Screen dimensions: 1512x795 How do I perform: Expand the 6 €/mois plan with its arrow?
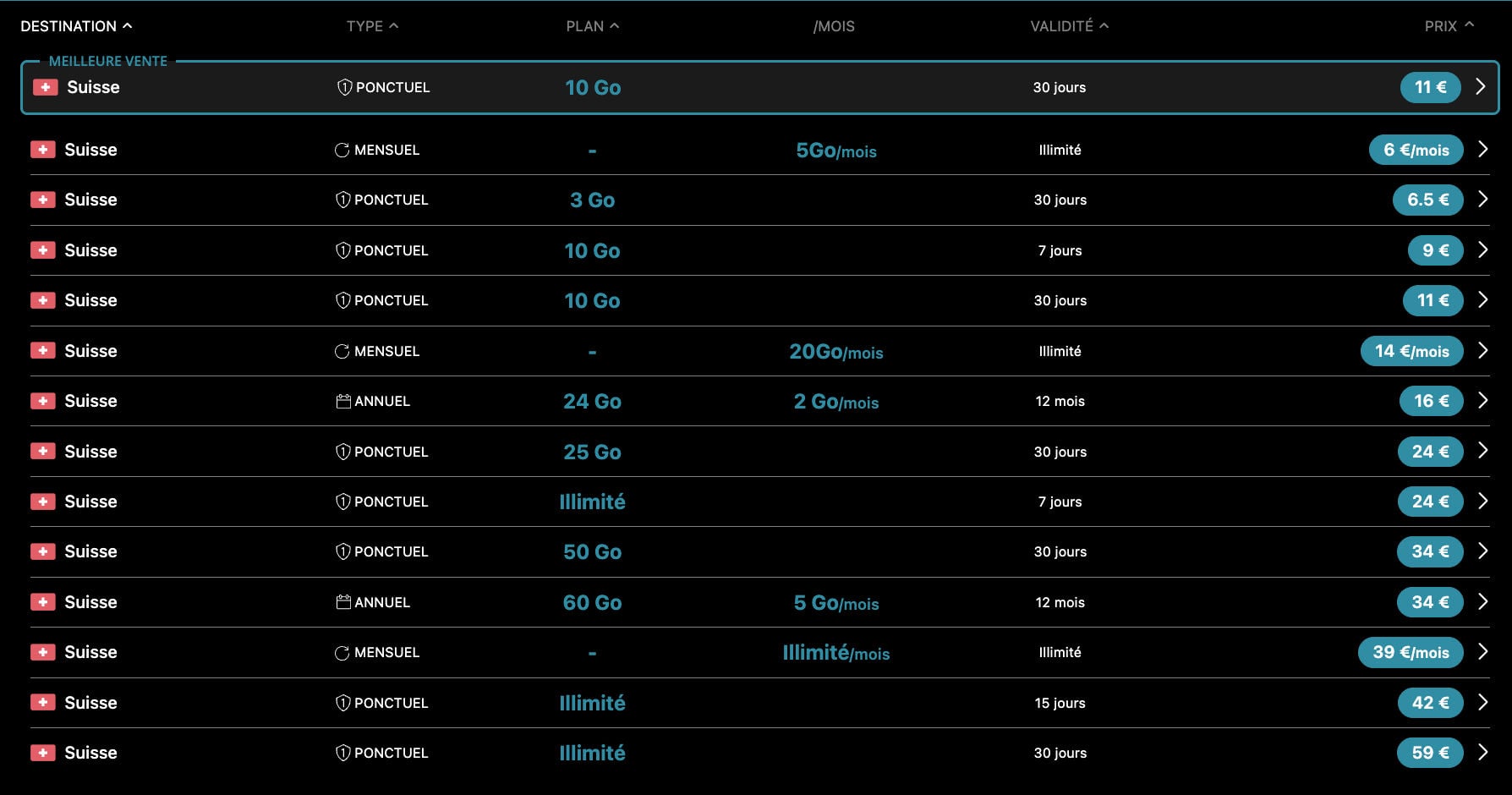(x=1482, y=150)
